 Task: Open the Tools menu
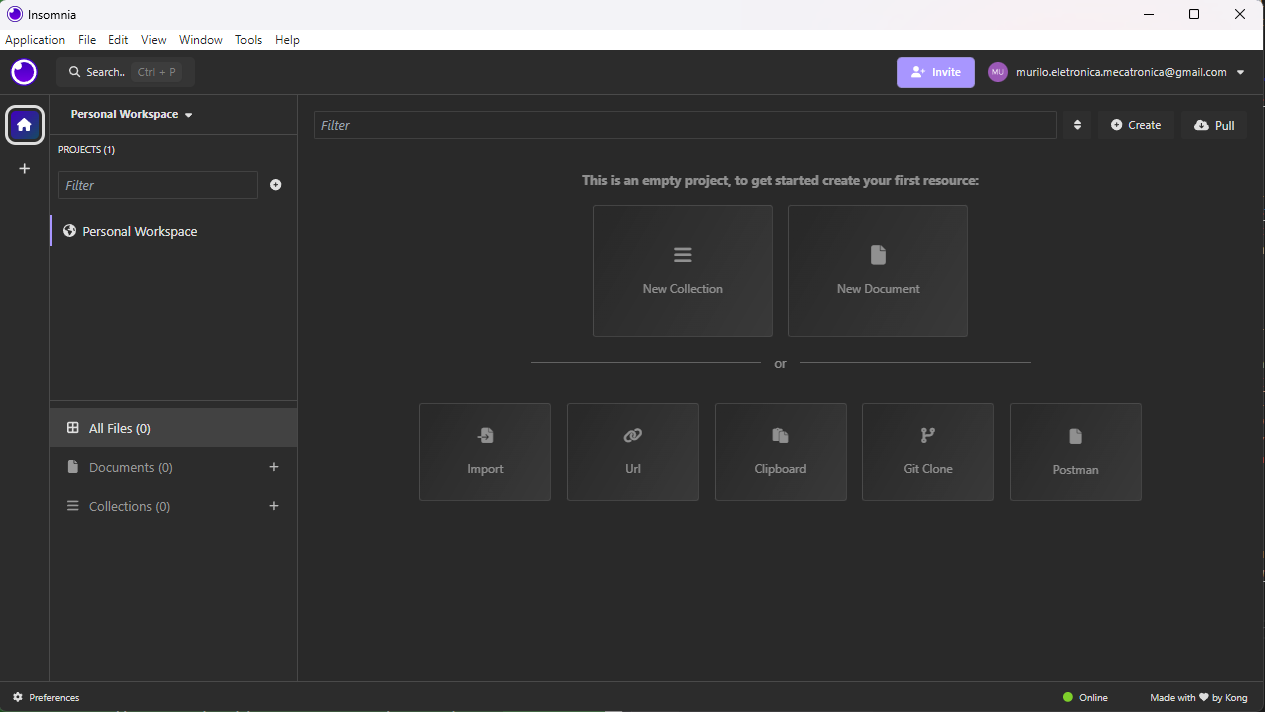[249, 40]
